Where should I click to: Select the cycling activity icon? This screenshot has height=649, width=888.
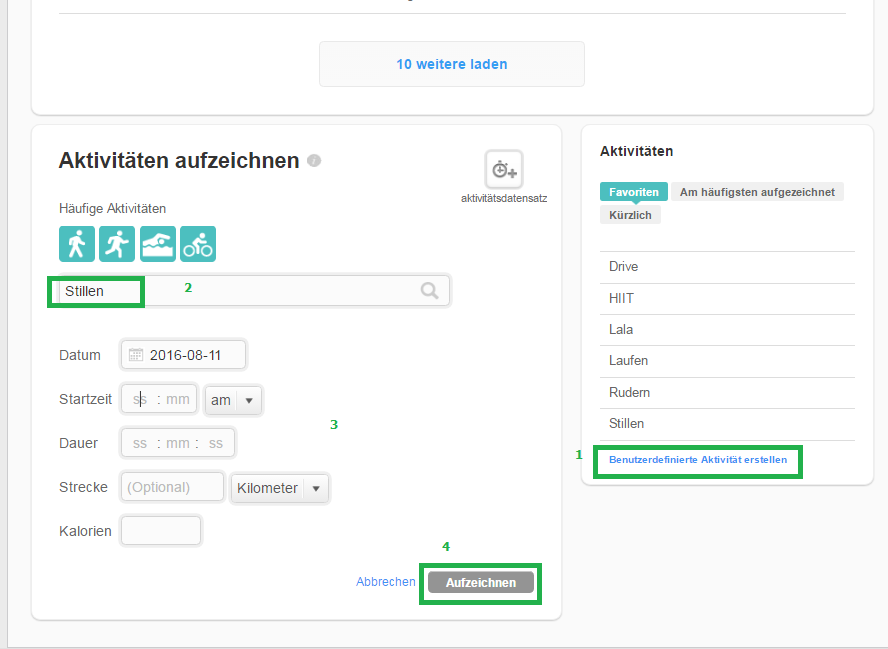pos(198,243)
